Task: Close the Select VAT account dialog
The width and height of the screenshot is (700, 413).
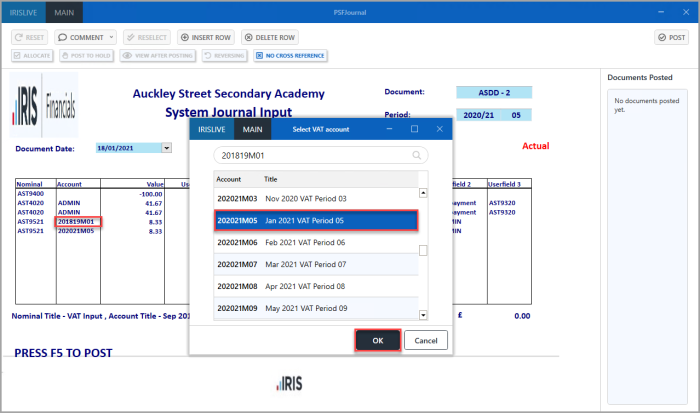Action: [440, 129]
